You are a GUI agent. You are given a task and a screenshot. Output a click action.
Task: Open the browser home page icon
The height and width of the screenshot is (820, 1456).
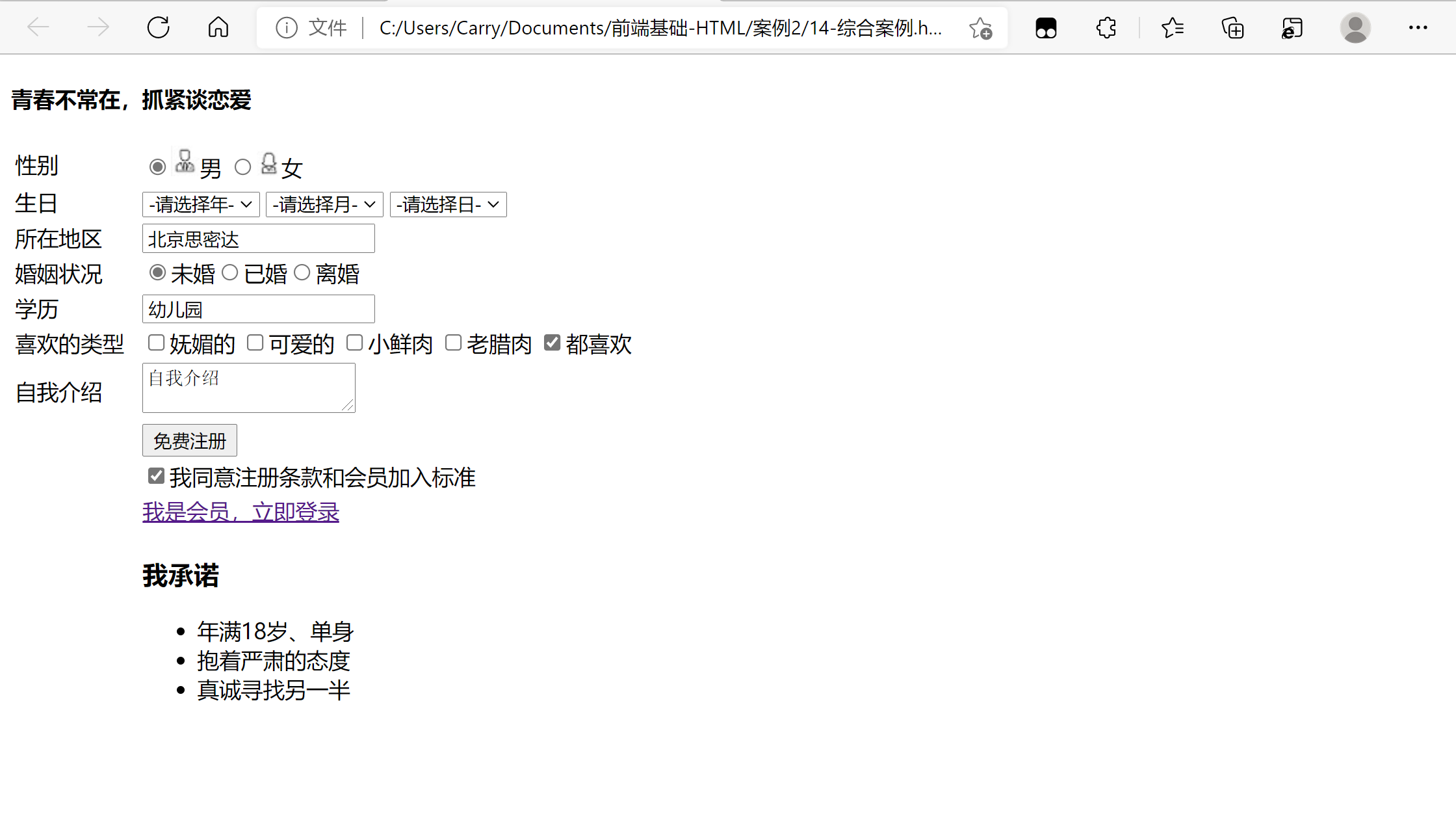pyautogui.click(x=218, y=27)
